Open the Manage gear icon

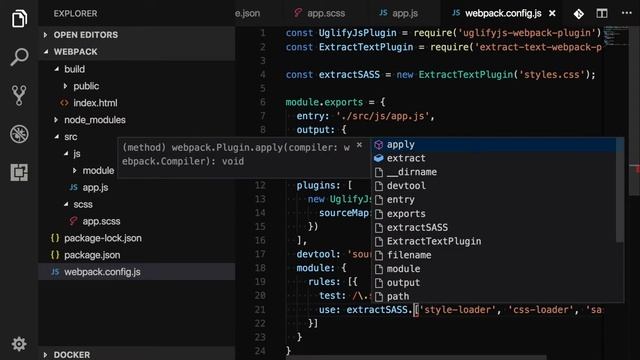click(x=19, y=344)
